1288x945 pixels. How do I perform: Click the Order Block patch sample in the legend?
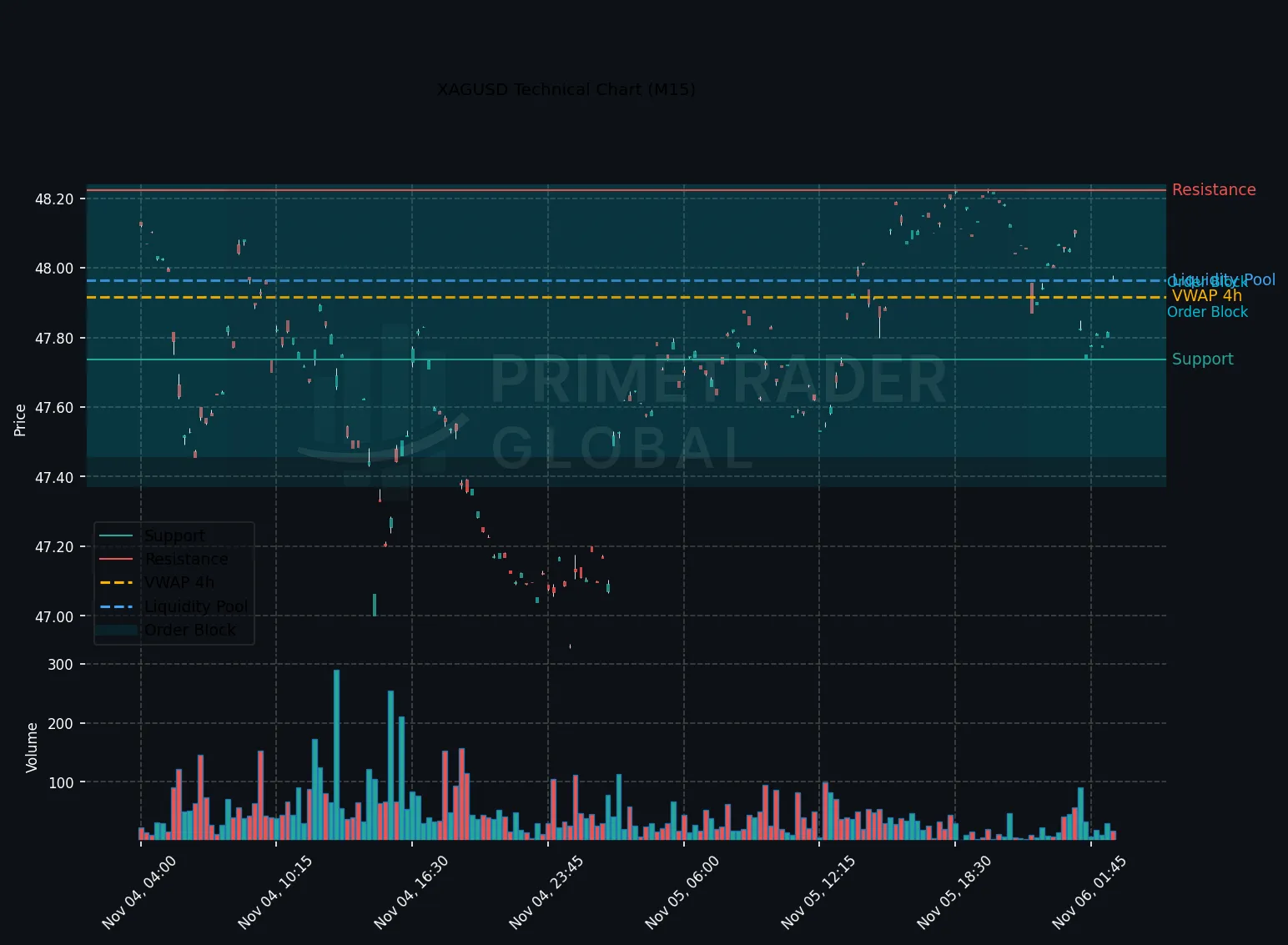[116, 630]
